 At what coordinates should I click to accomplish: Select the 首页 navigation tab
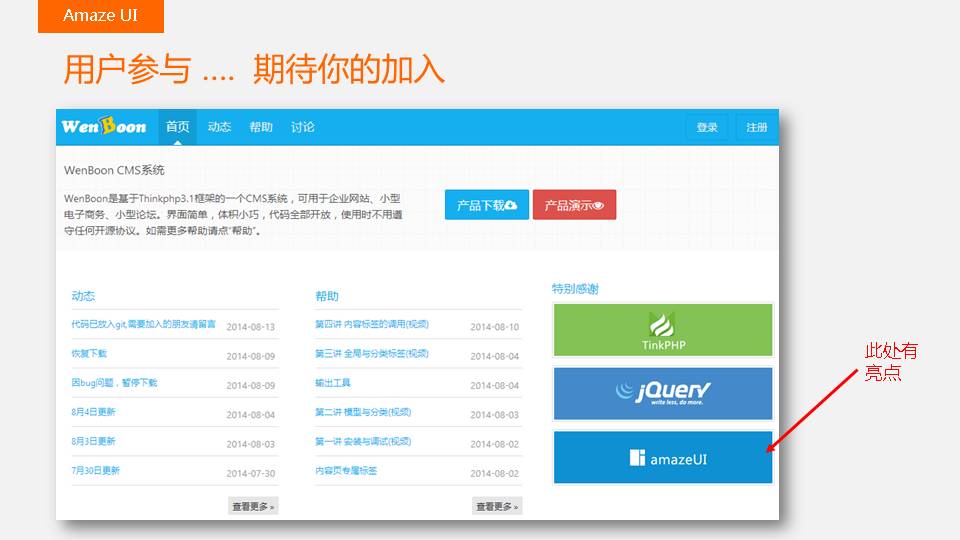(x=177, y=127)
